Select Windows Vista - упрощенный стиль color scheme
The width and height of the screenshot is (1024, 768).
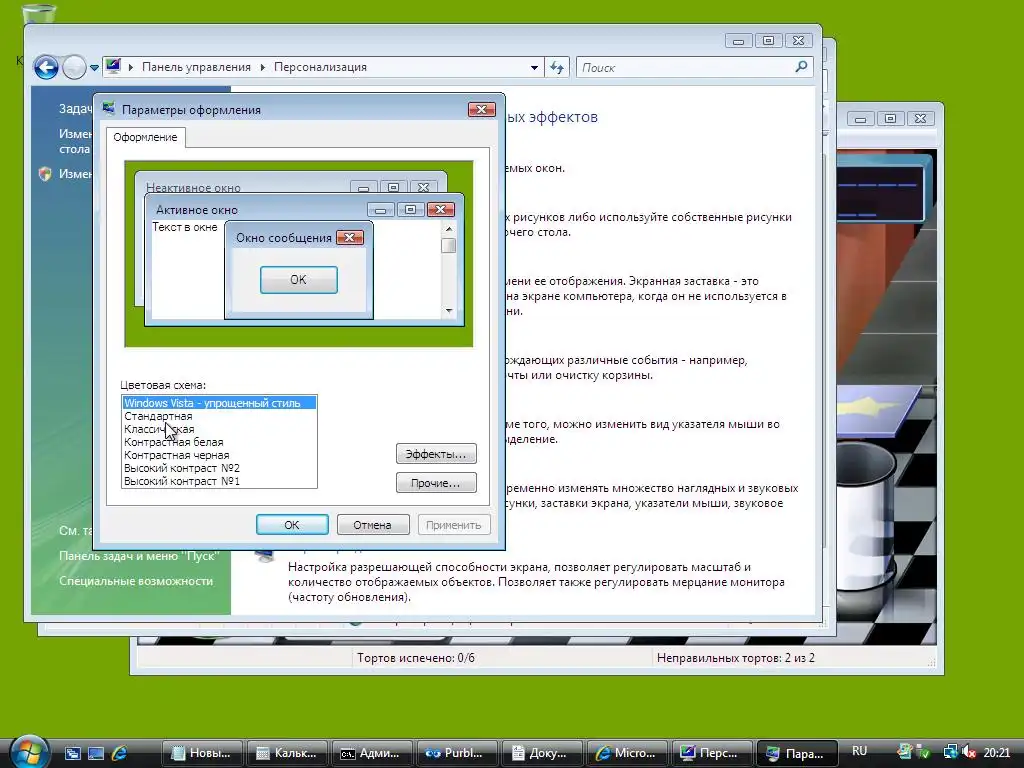click(x=219, y=403)
